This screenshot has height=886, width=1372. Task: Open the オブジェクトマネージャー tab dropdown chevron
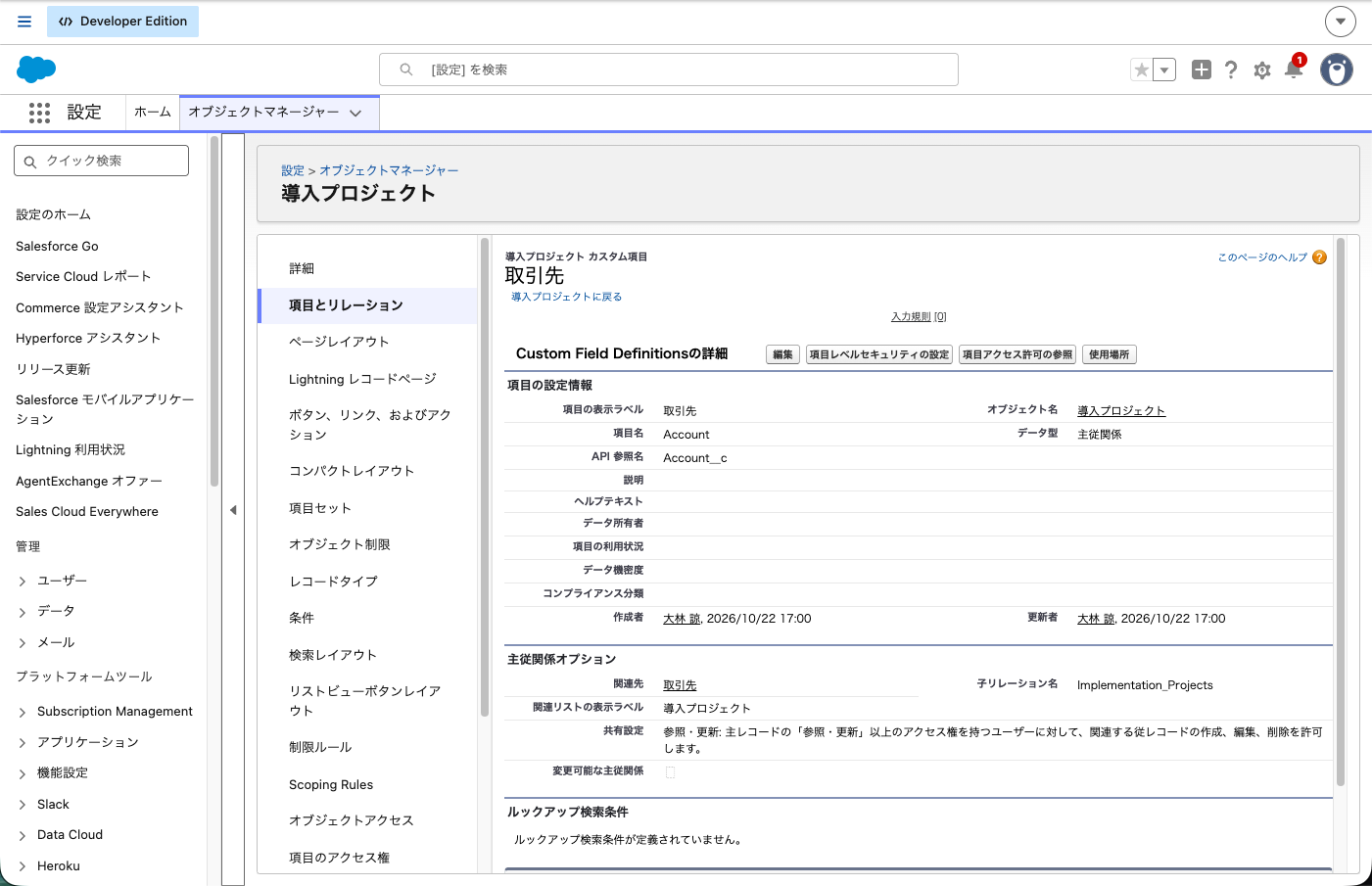(x=355, y=114)
